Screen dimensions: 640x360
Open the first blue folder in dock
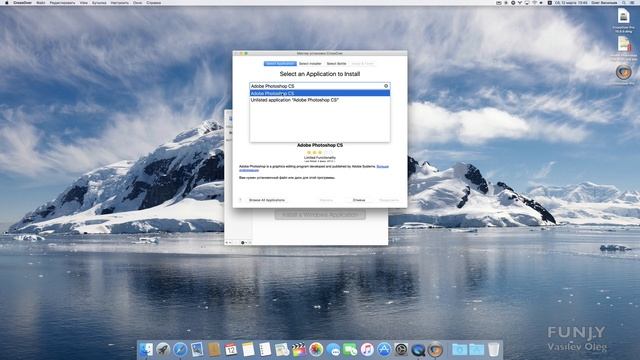(460, 350)
